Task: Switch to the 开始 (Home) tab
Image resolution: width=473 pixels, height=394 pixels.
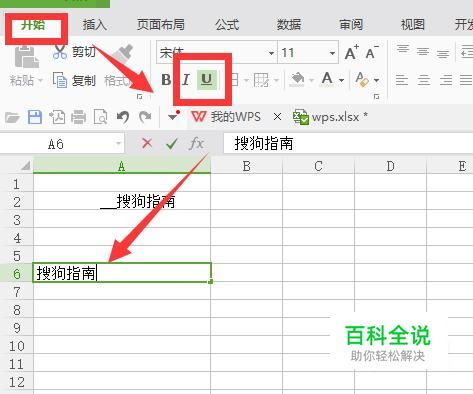Action: point(33,24)
